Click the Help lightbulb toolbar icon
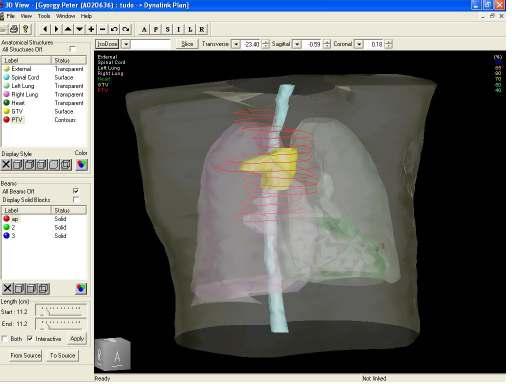The height and width of the screenshot is (384, 512). point(26,29)
